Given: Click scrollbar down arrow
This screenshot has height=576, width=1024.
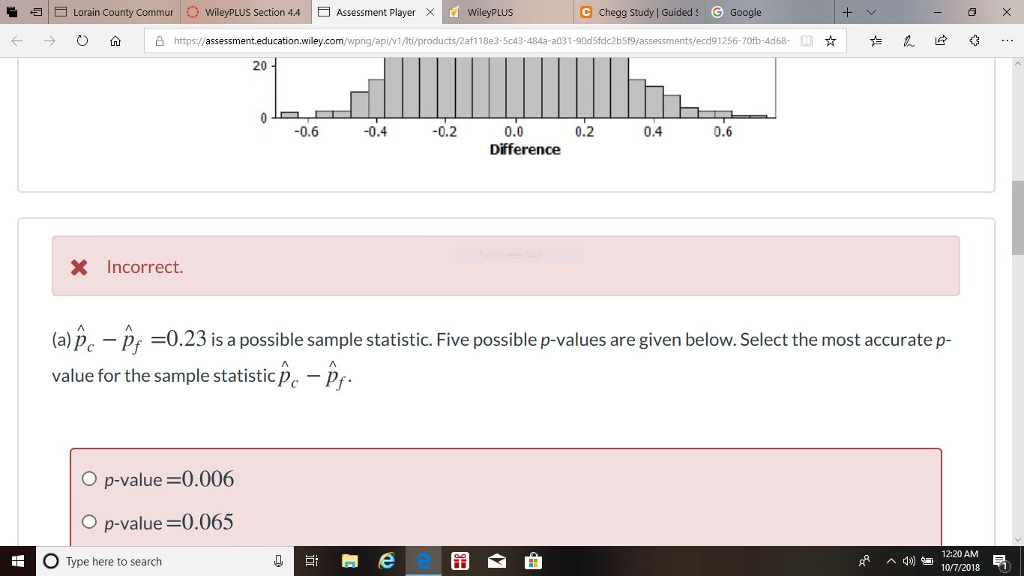Looking at the screenshot, I should tap(1017, 540).
